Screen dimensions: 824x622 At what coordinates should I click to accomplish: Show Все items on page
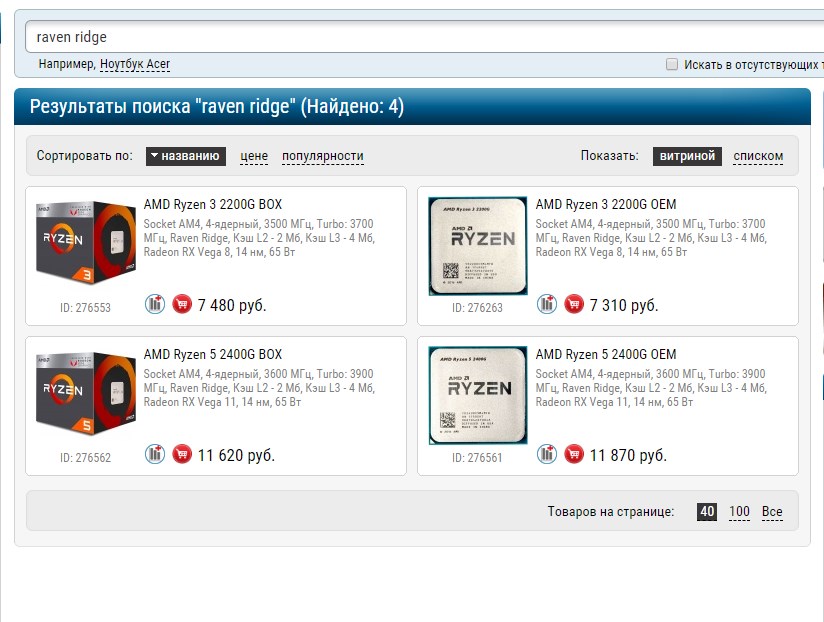[x=772, y=511]
